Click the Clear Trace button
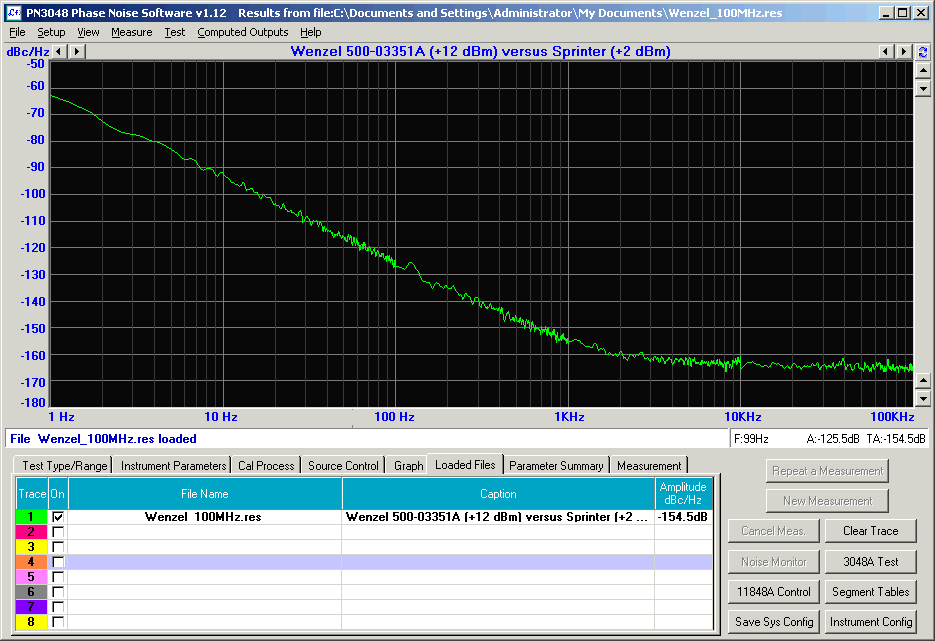Image resolution: width=935 pixels, height=641 pixels. (871, 531)
